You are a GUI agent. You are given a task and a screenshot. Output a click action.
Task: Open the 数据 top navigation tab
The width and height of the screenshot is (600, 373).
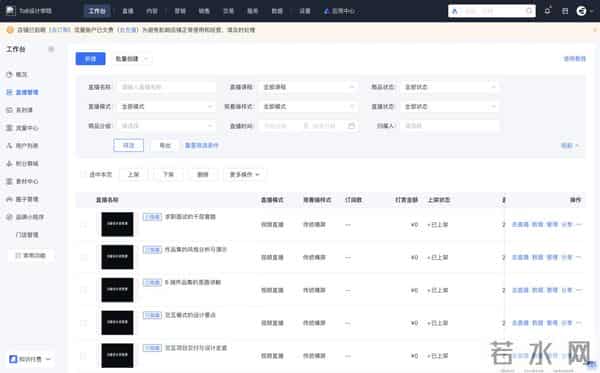[x=277, y=11]
